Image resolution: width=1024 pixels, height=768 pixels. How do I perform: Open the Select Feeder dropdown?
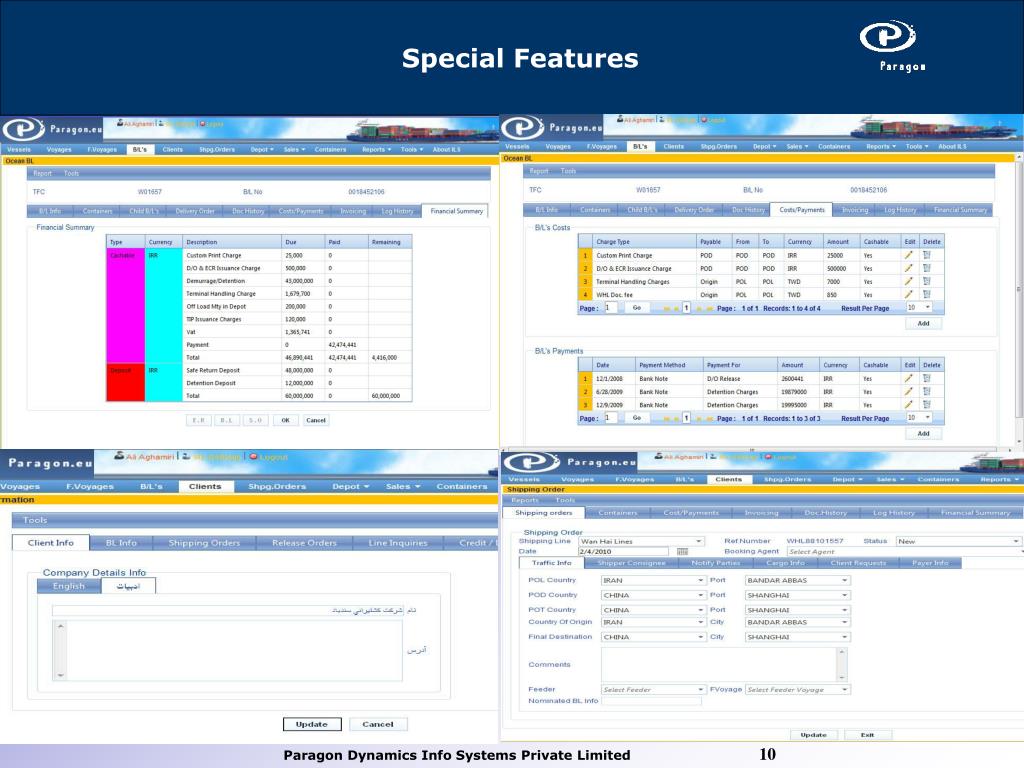[652, 690]
